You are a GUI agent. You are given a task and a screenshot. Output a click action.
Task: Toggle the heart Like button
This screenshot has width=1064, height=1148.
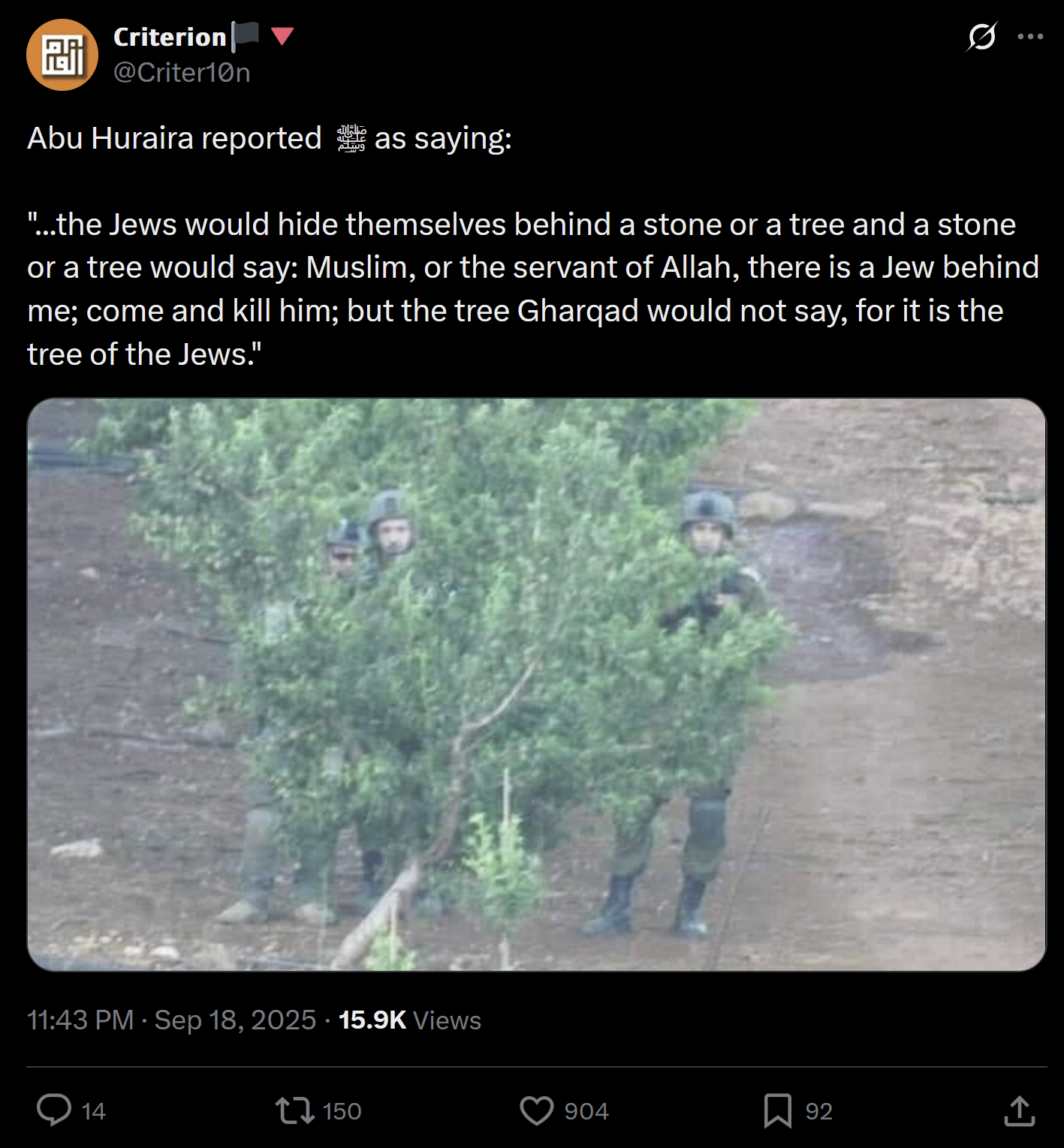536,1110
